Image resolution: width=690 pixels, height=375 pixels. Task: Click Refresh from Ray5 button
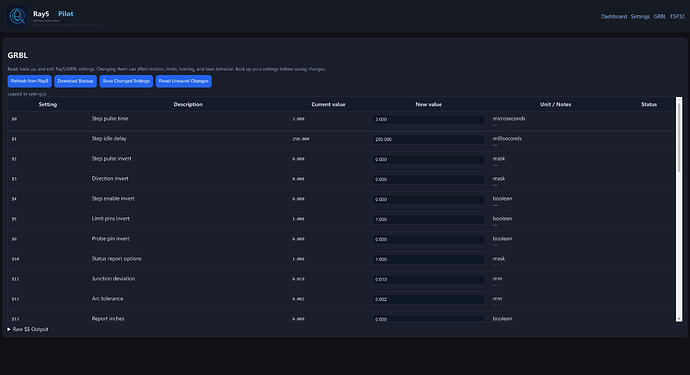coord(29,81)
